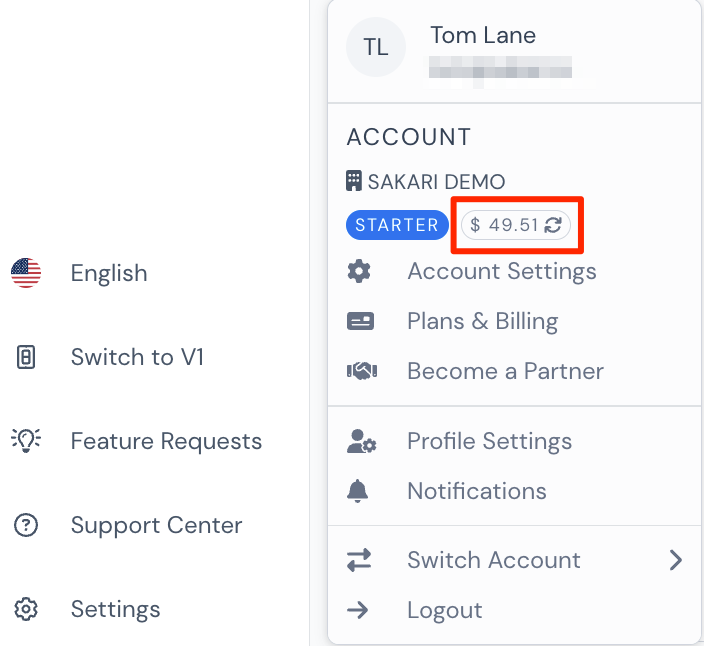The width and height of the screenshot is (704, 646).
Task: Click the lightbulb Feature Requests icon
Action: pyautogui.click(x=26, y=440)
